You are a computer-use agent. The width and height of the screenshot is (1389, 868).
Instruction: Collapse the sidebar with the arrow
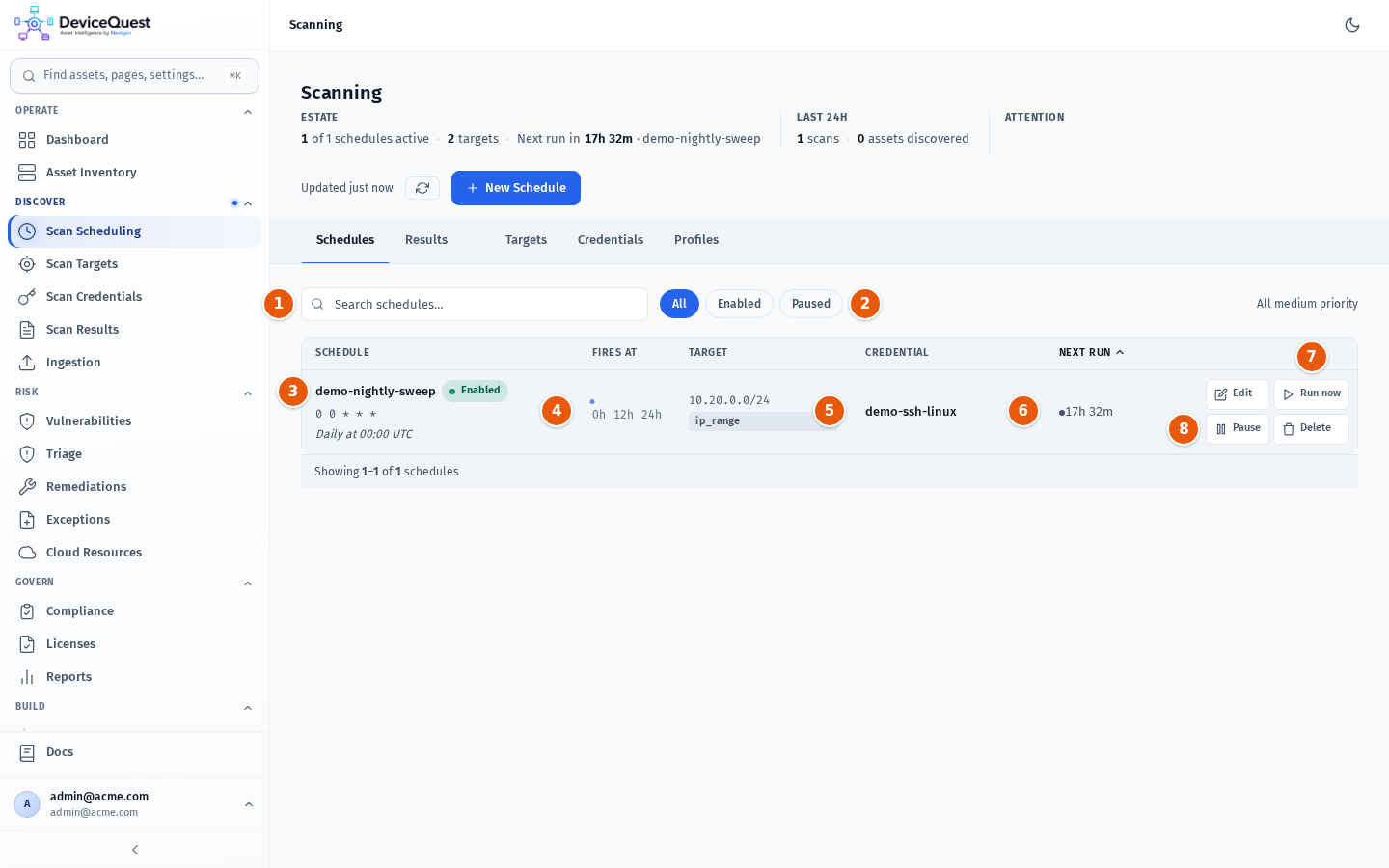pyautogui.click(x=135, y=850)
